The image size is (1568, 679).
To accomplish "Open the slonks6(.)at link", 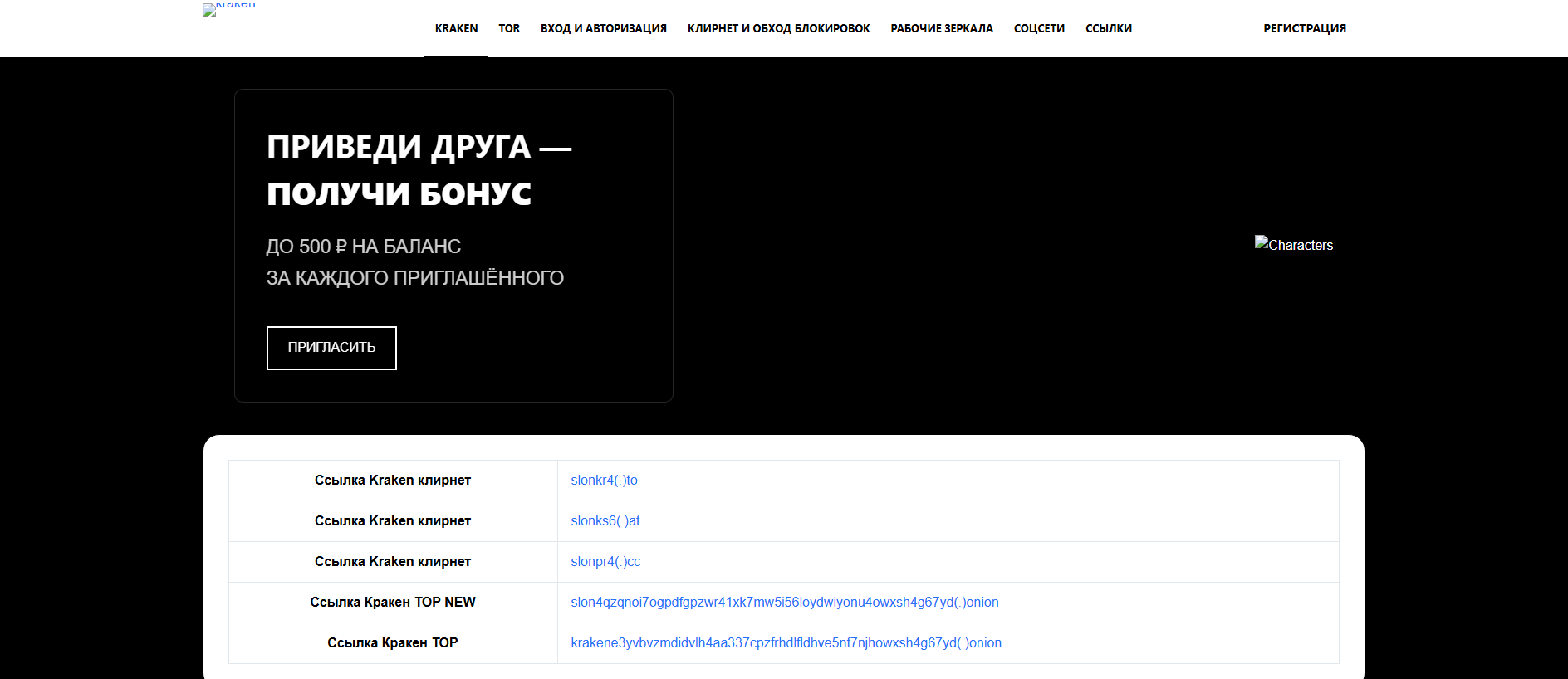I will tap(605, 520).
